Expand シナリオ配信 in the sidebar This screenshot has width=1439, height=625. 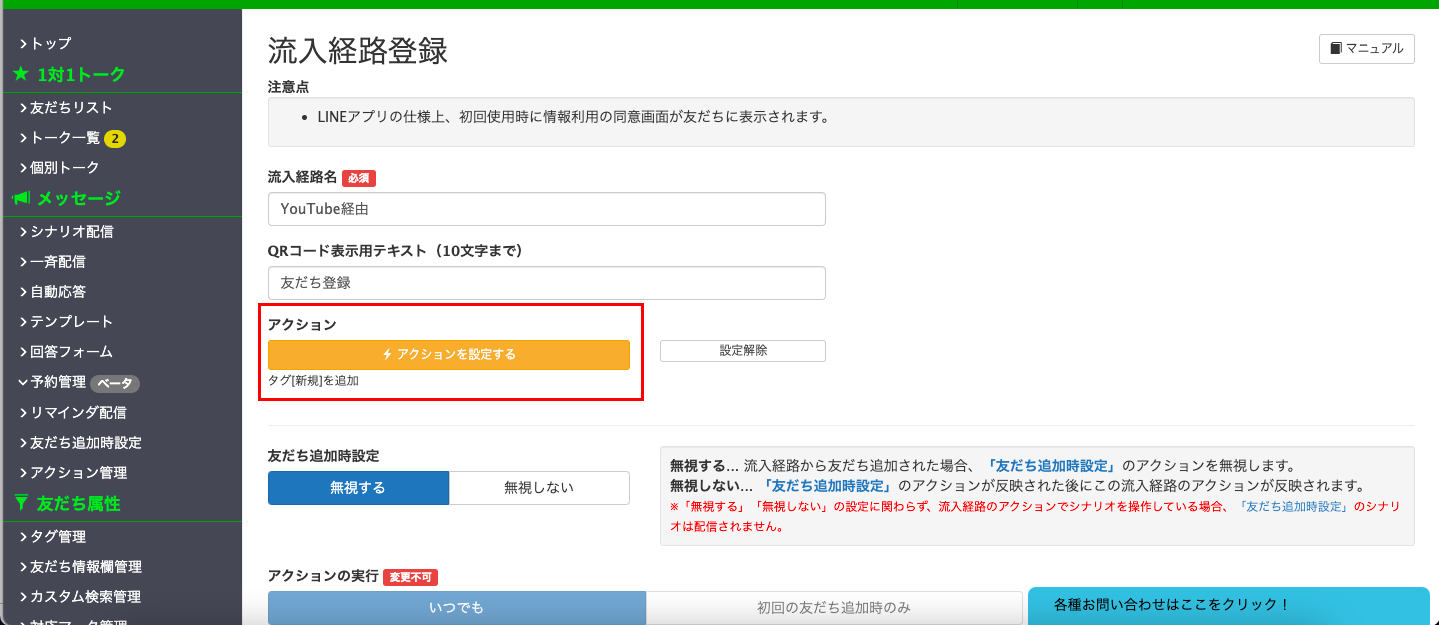point(70,232)
